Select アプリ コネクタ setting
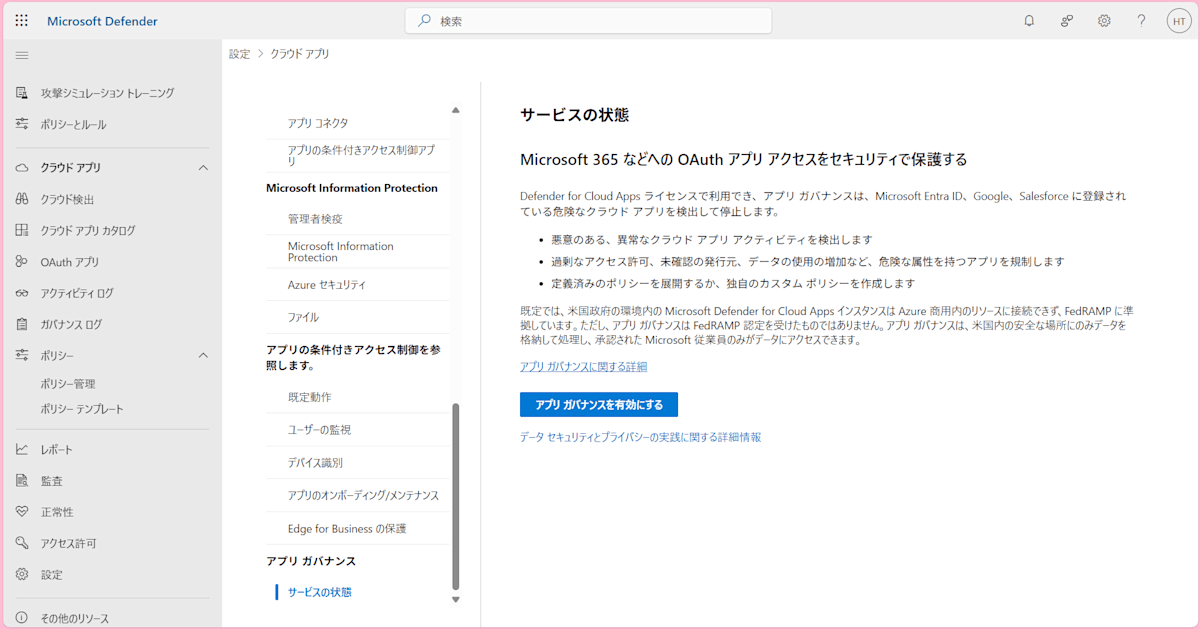1200x629 pixels. coord(318,123)
